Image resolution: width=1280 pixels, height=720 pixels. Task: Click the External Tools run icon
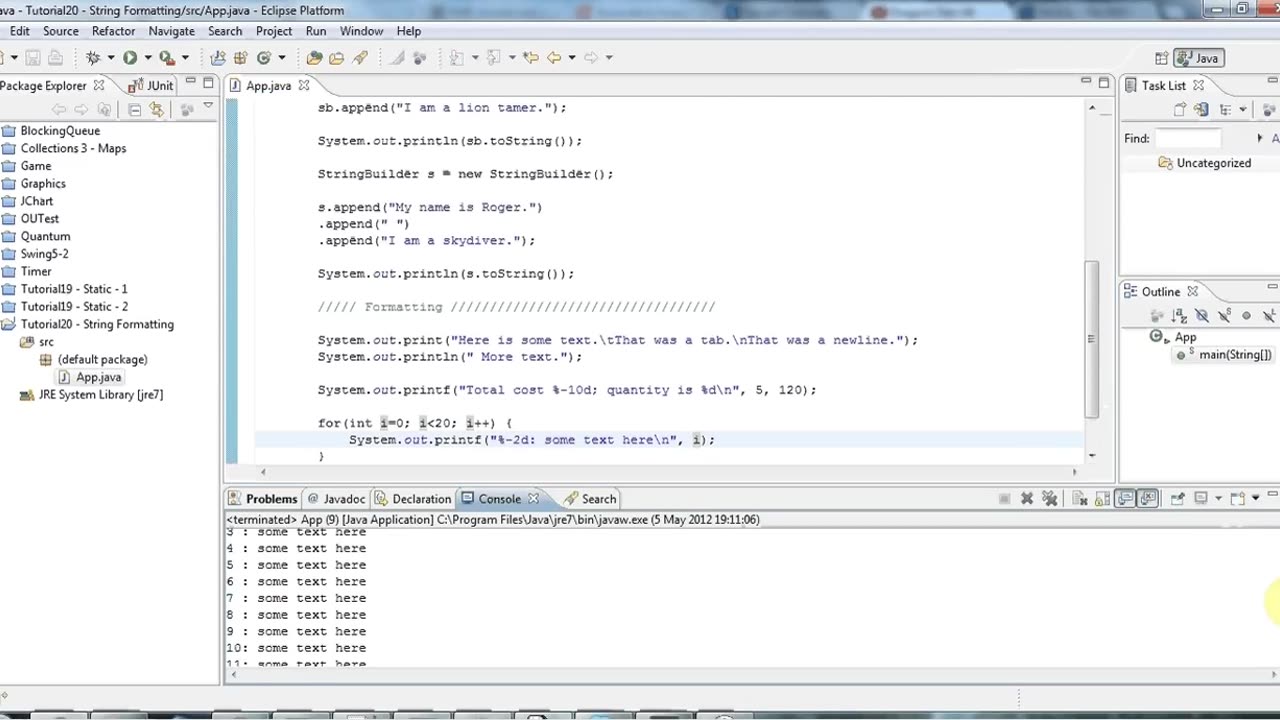coord(167,58)
